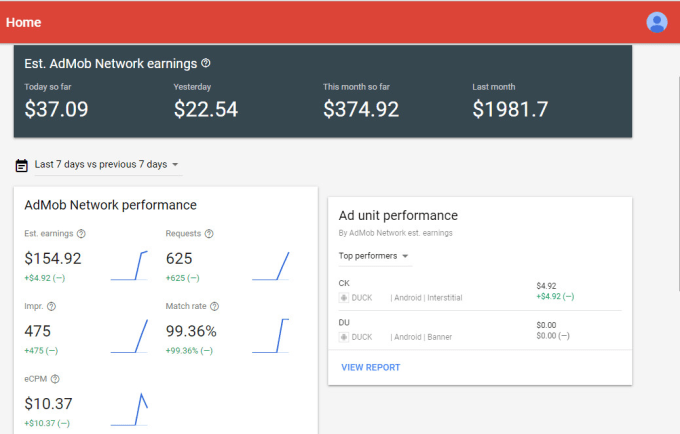The width and height of the screenshot is (680, 434).
Task: Click the +625 change under Requests
Action: (183, 278)
